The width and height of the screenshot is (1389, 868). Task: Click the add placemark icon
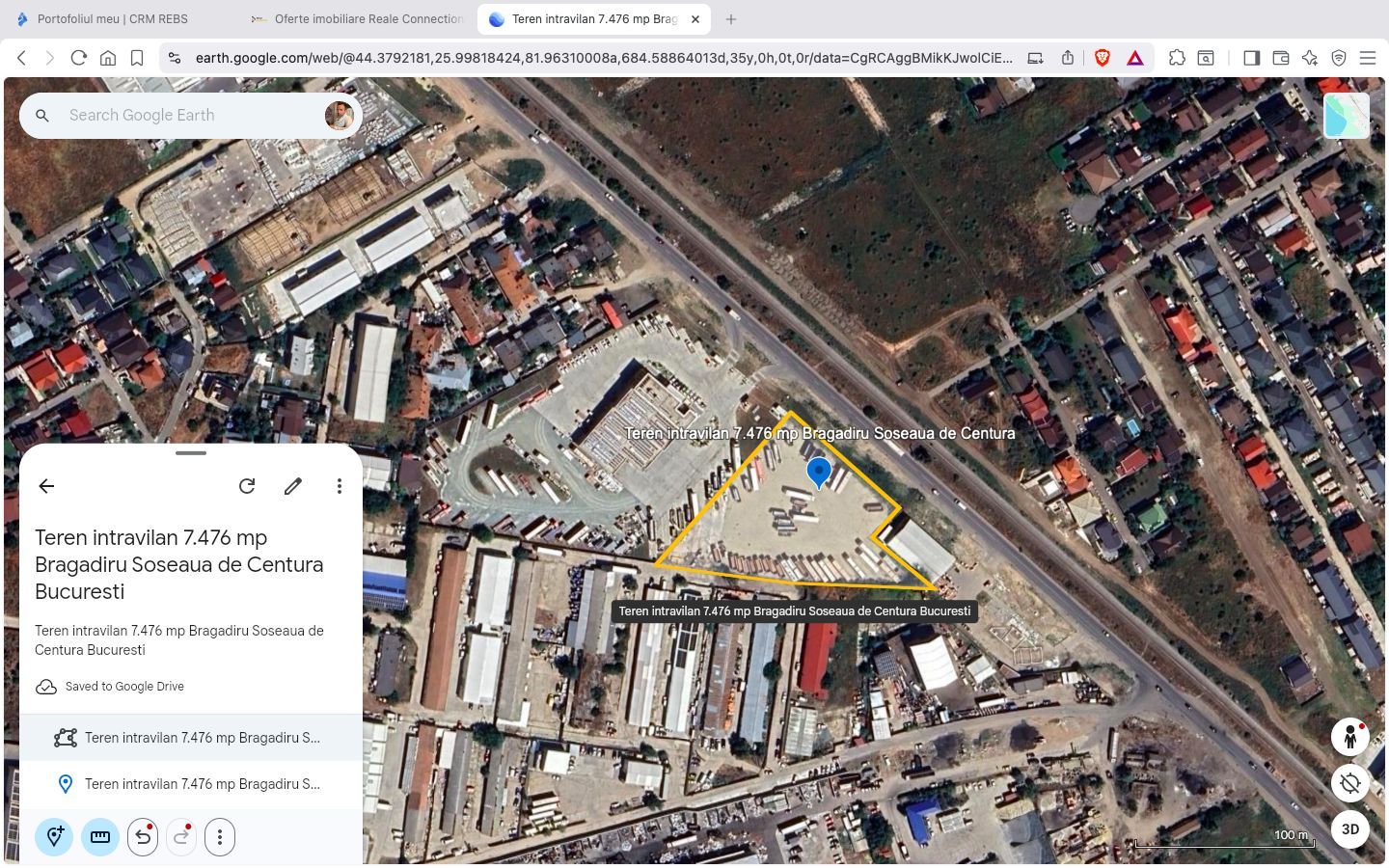pyautogui.click(x=55, y=837)
